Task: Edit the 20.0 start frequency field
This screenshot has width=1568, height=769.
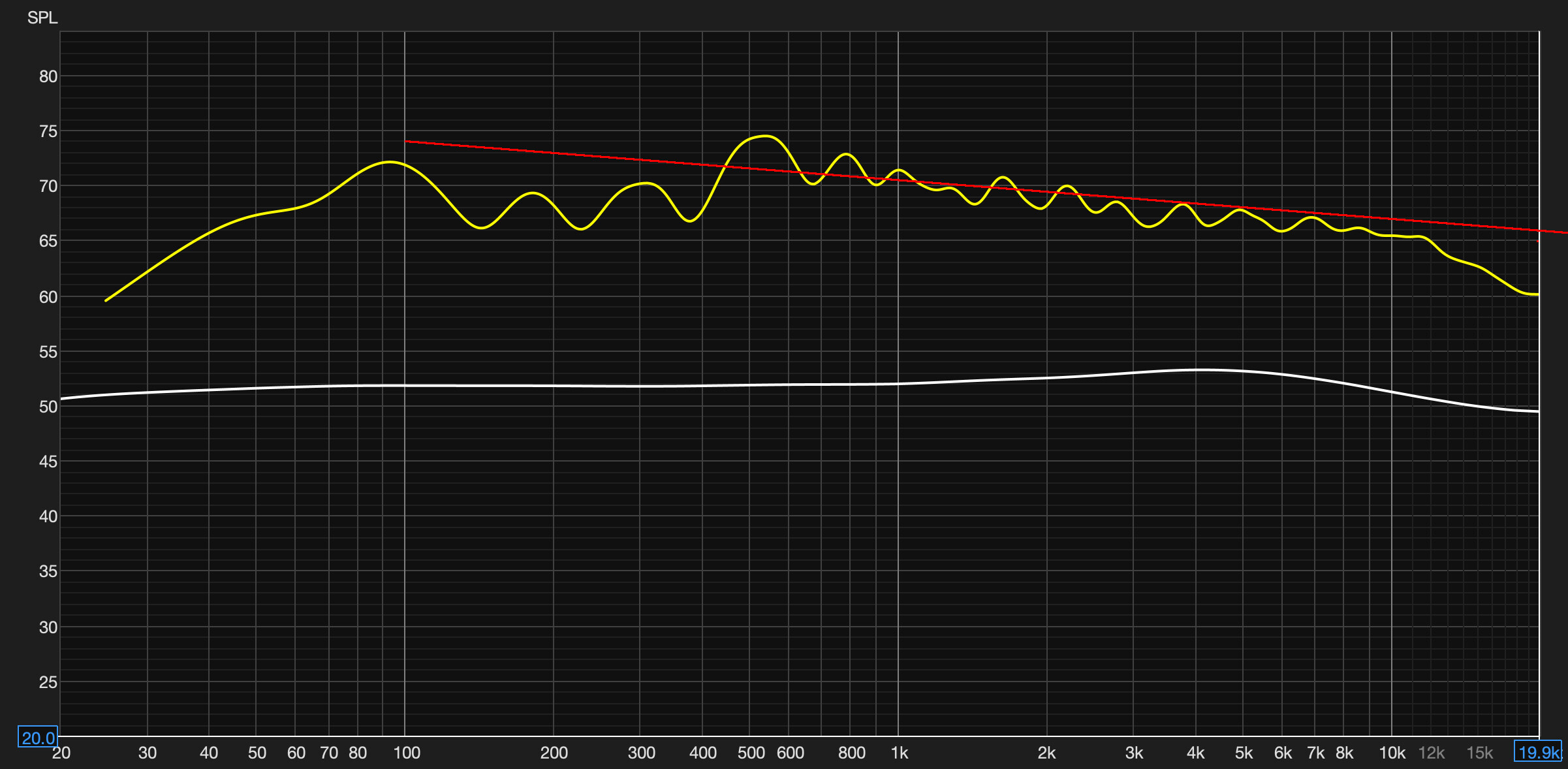Action: tap(38, 738)
